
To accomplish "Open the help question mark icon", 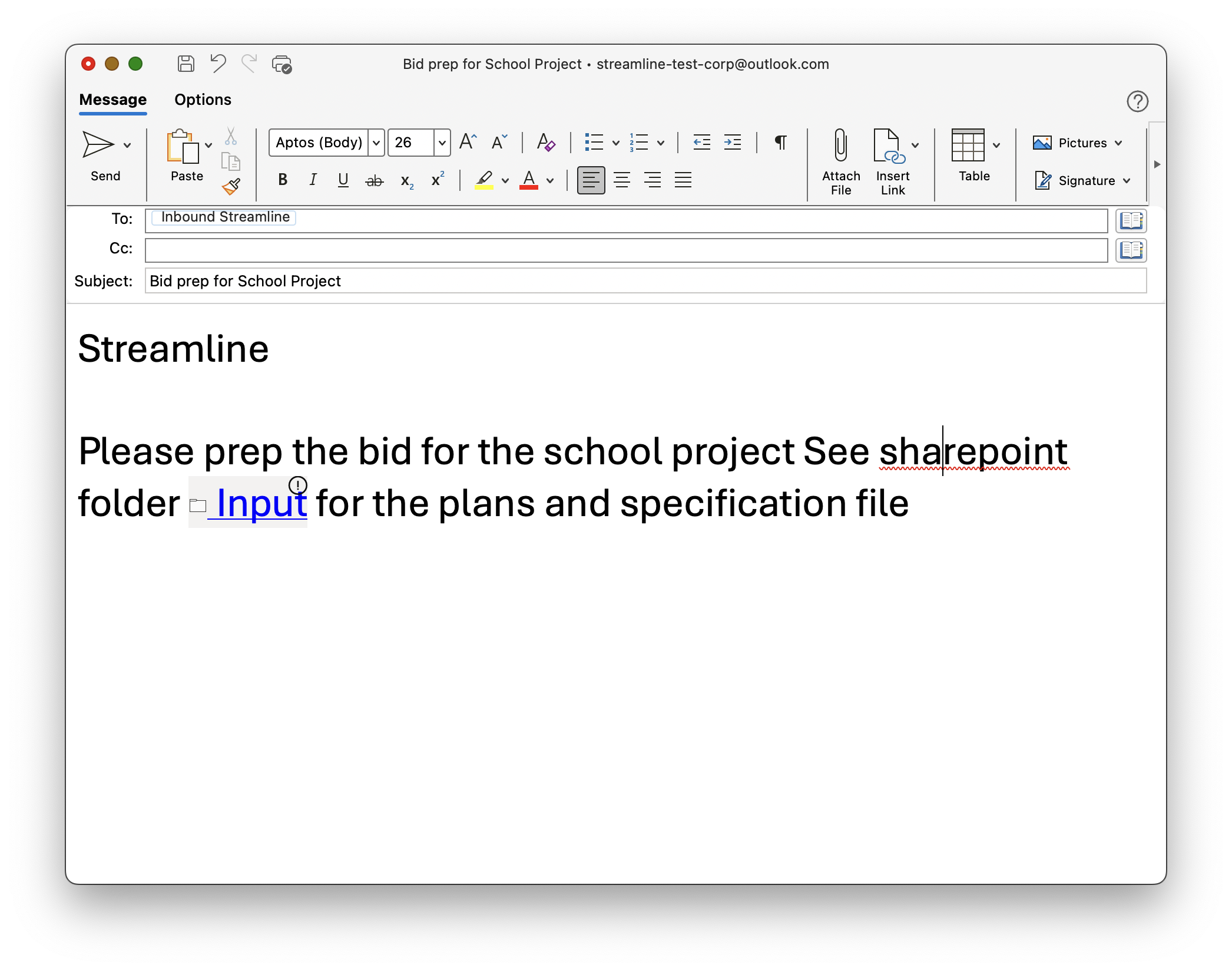I will tap(1138, 101).
